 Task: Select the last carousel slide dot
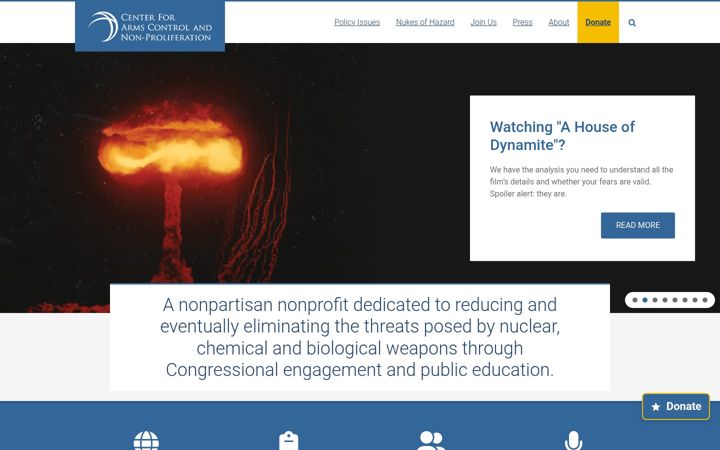coord(705,300)
